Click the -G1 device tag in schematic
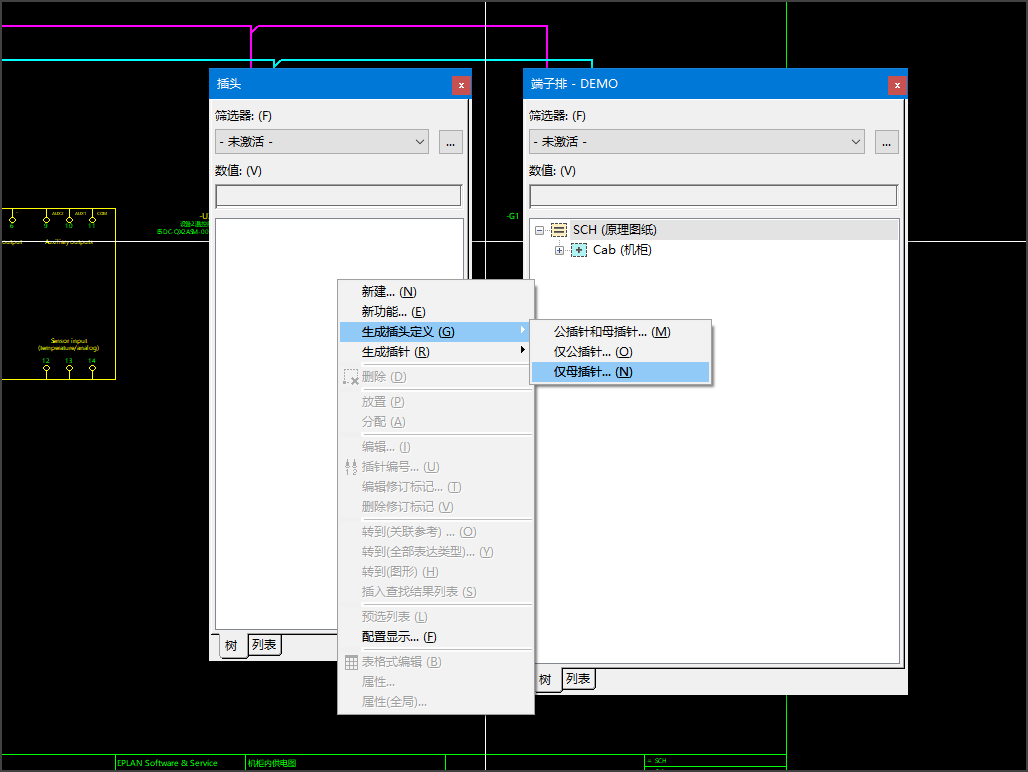Viewport: 1028px width, 772px height. (x=513, y=216)
